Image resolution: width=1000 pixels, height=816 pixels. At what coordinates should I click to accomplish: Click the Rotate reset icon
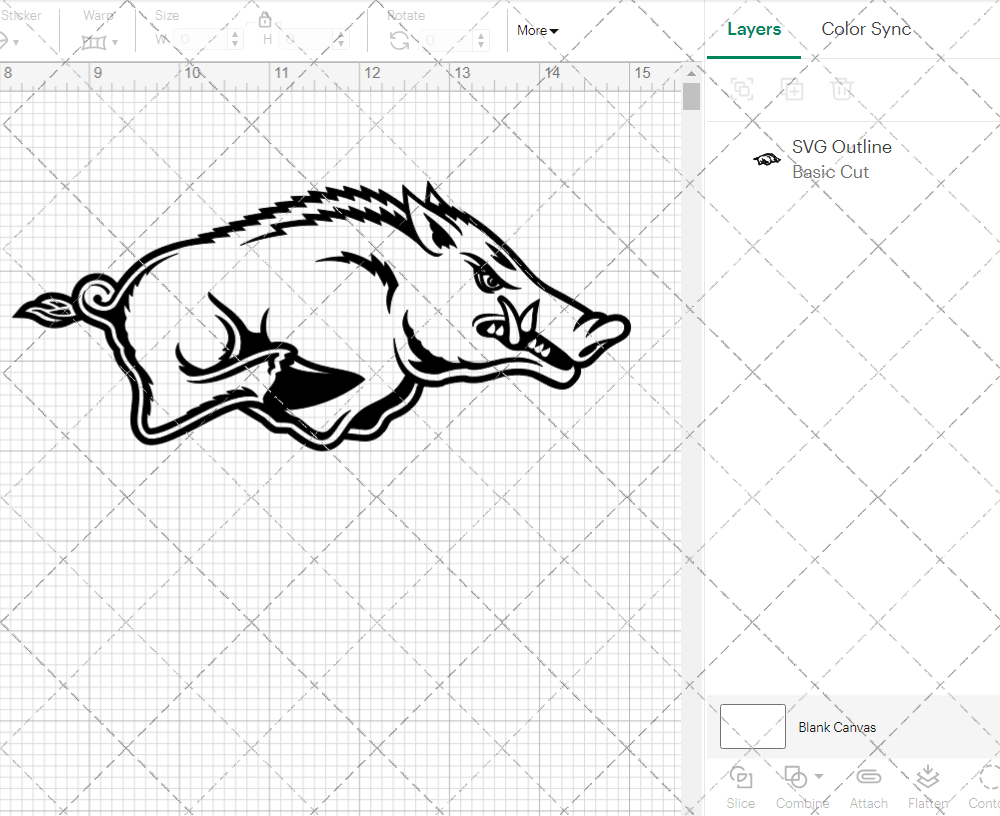coord(399,40)
